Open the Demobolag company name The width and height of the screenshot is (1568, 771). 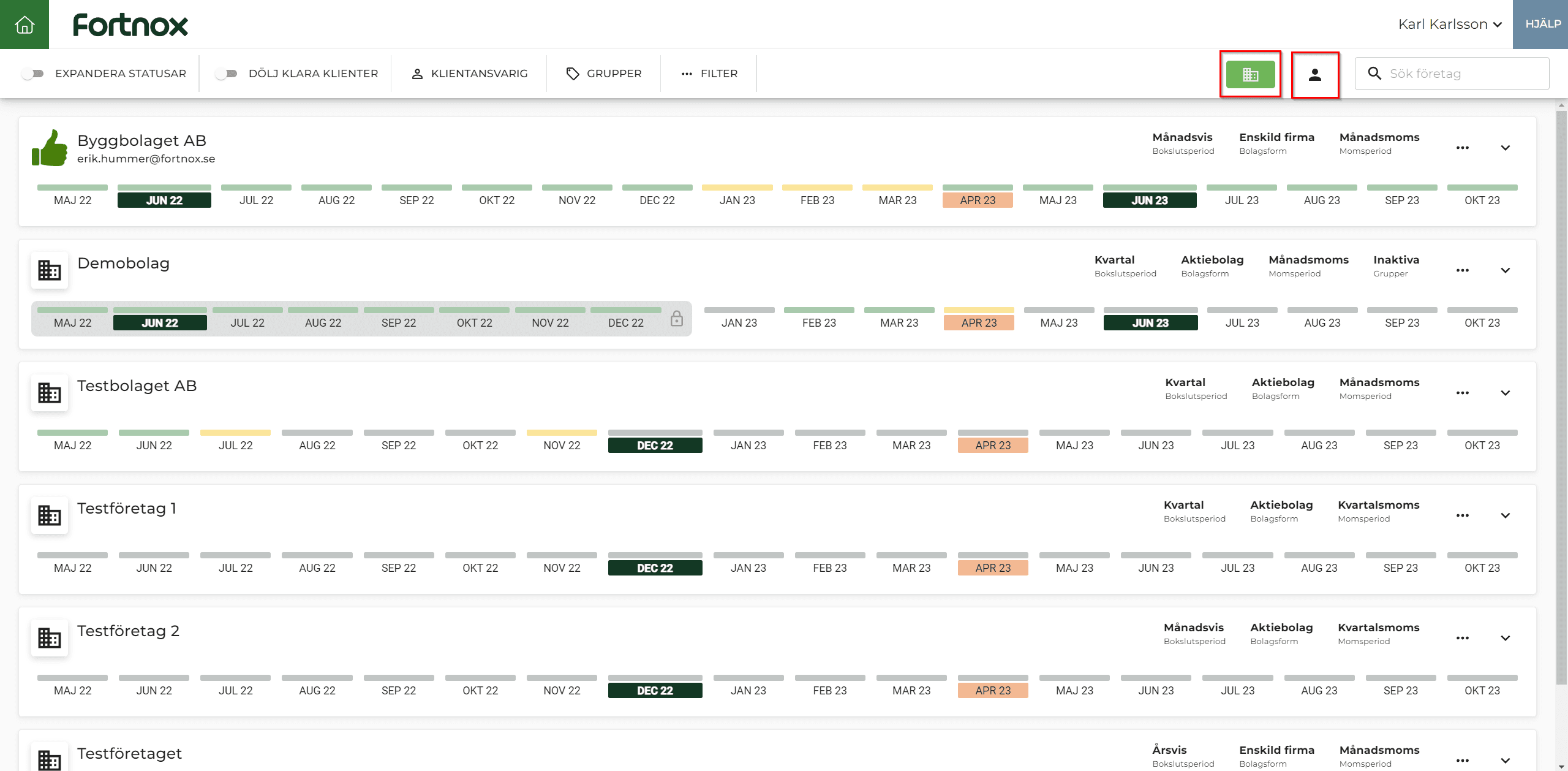pyautogui.click(x=123, y=263)
